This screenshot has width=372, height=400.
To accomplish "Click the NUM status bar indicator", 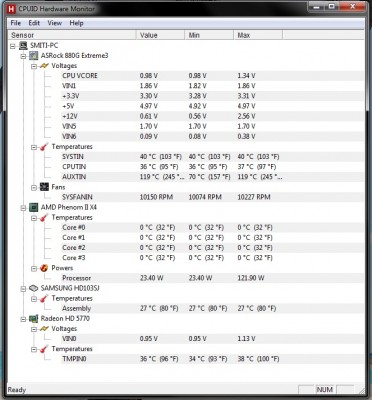I will click(x=324, y=389).
